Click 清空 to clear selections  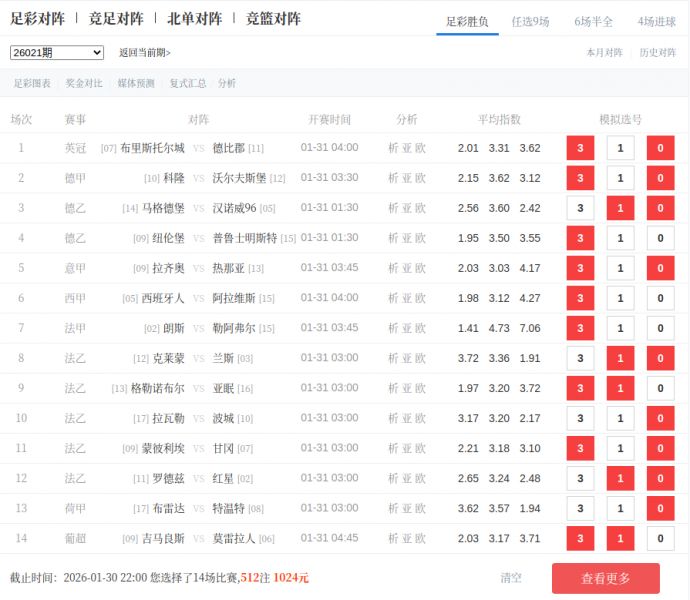[511, 578]
